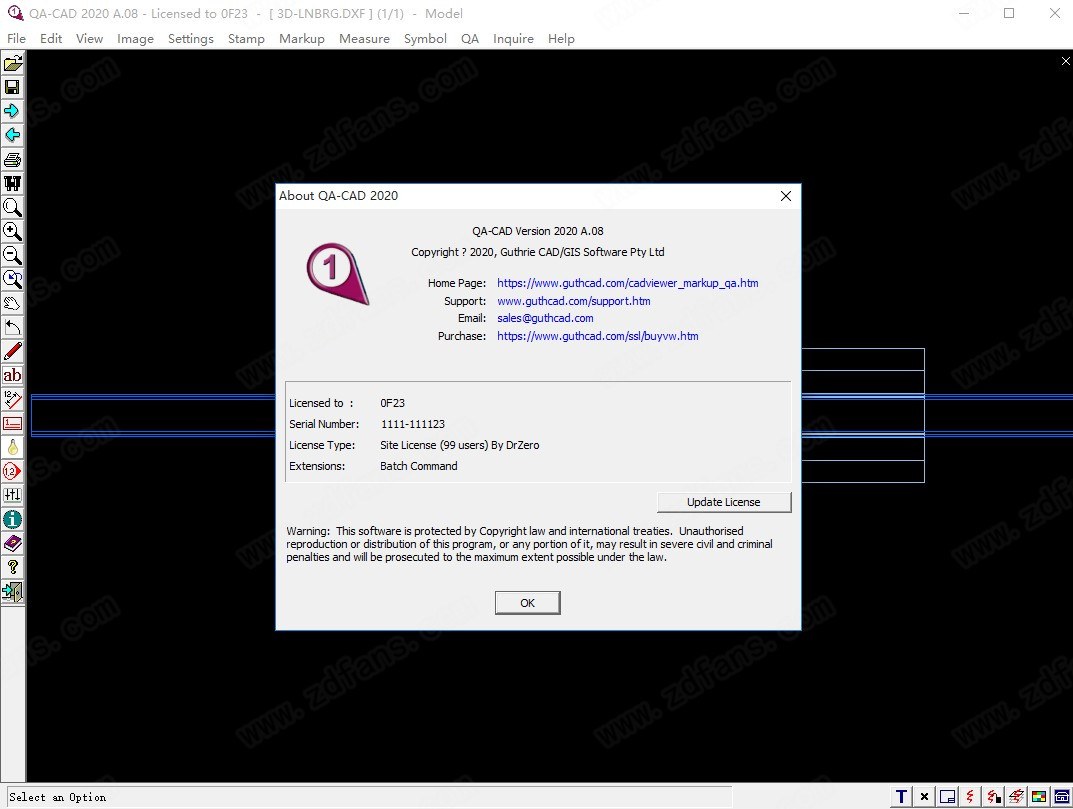Click the binoculars find icon
1073x809 pixels.
[12, 183]
